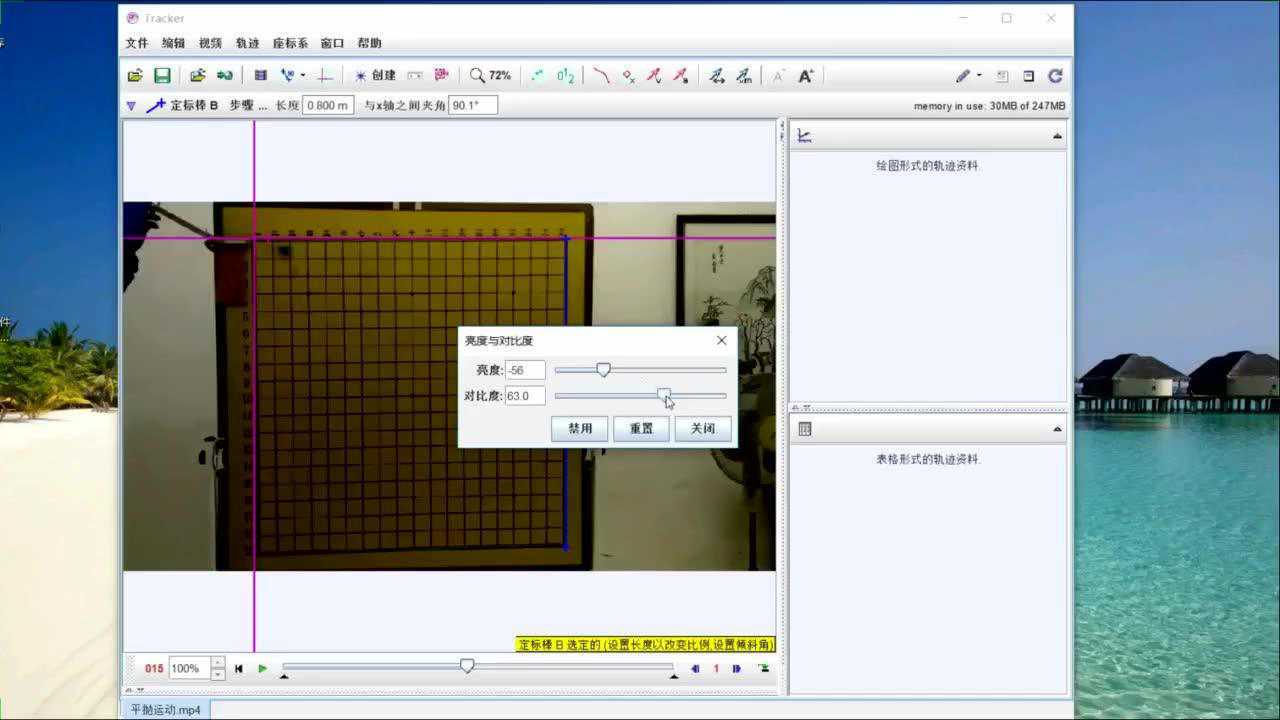Image resolution: width=1280 pixels, height=720 pixels.
Task: Click the 重置 reset button
Action: coord(641,428)
